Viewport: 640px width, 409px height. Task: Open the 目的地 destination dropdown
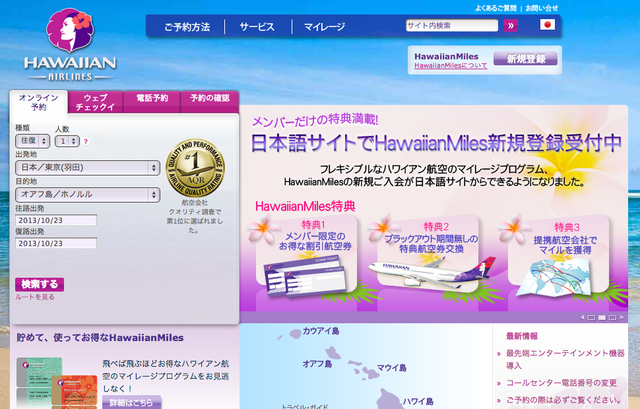pyautogui.click(x=87, y=195)
